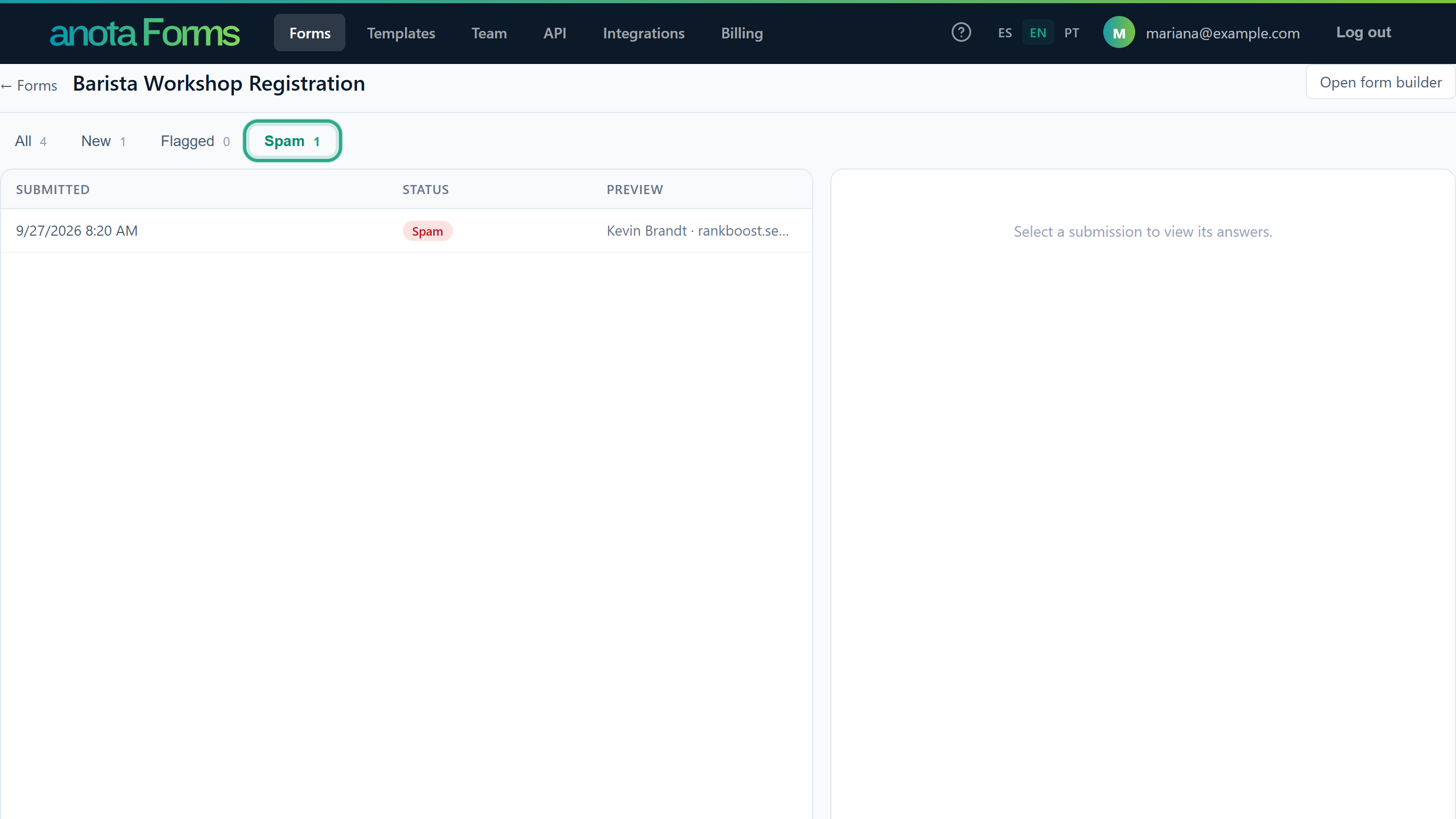Go to Billing page
This screenshot has width=1456, height=819.
(x=741, y=33)
